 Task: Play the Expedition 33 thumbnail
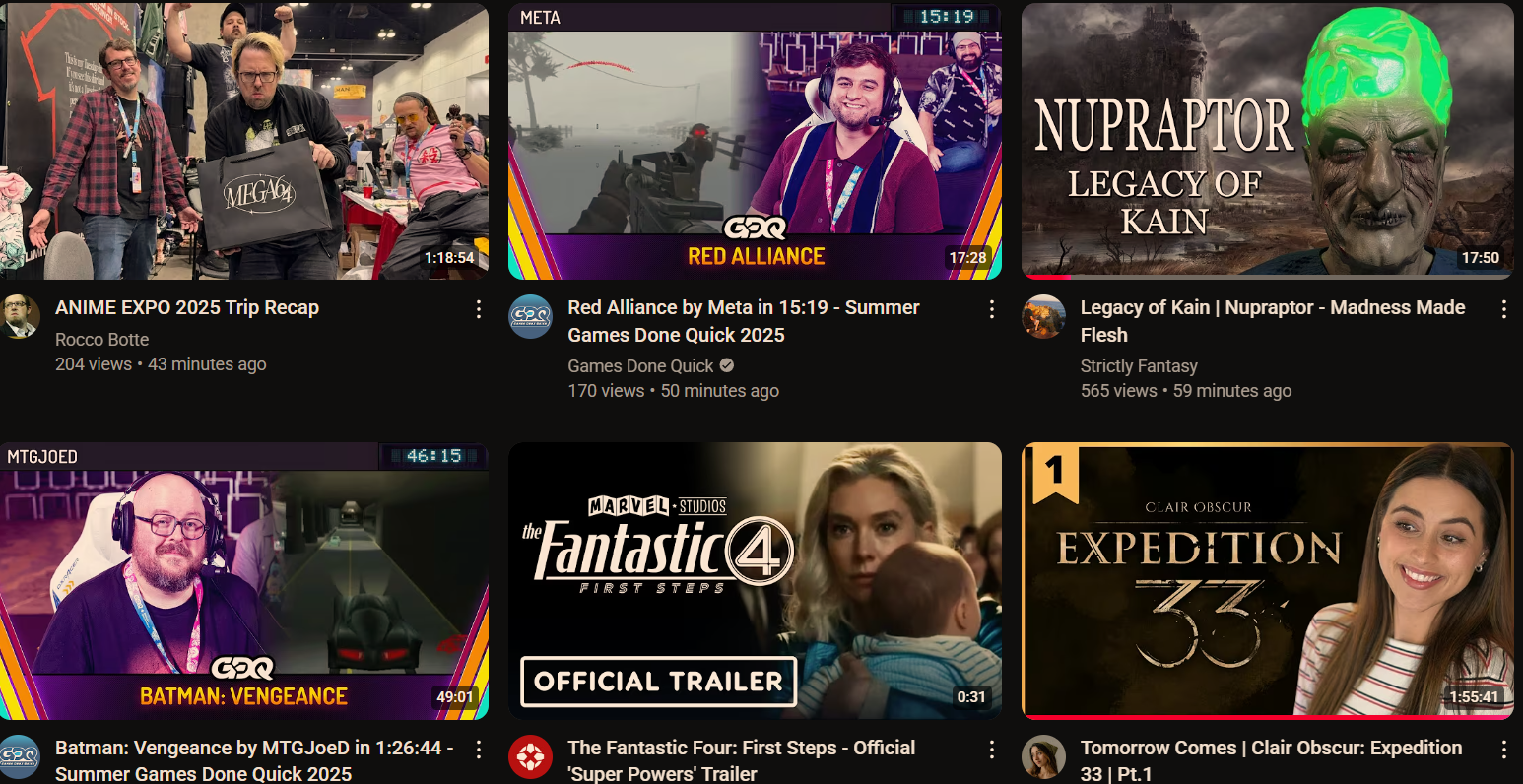click(x=1268, y=581)
